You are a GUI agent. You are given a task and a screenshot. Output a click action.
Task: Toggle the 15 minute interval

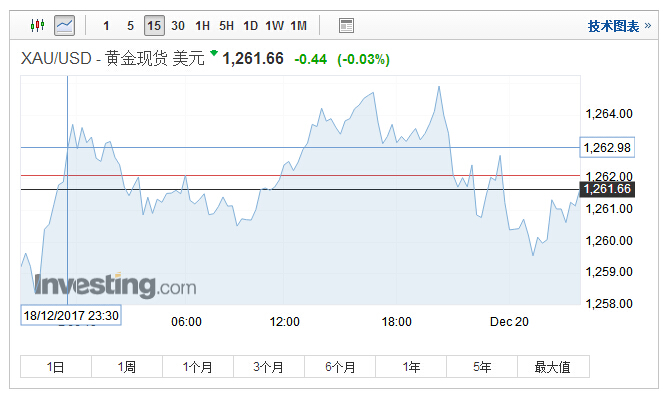click(x=154, y=25)
